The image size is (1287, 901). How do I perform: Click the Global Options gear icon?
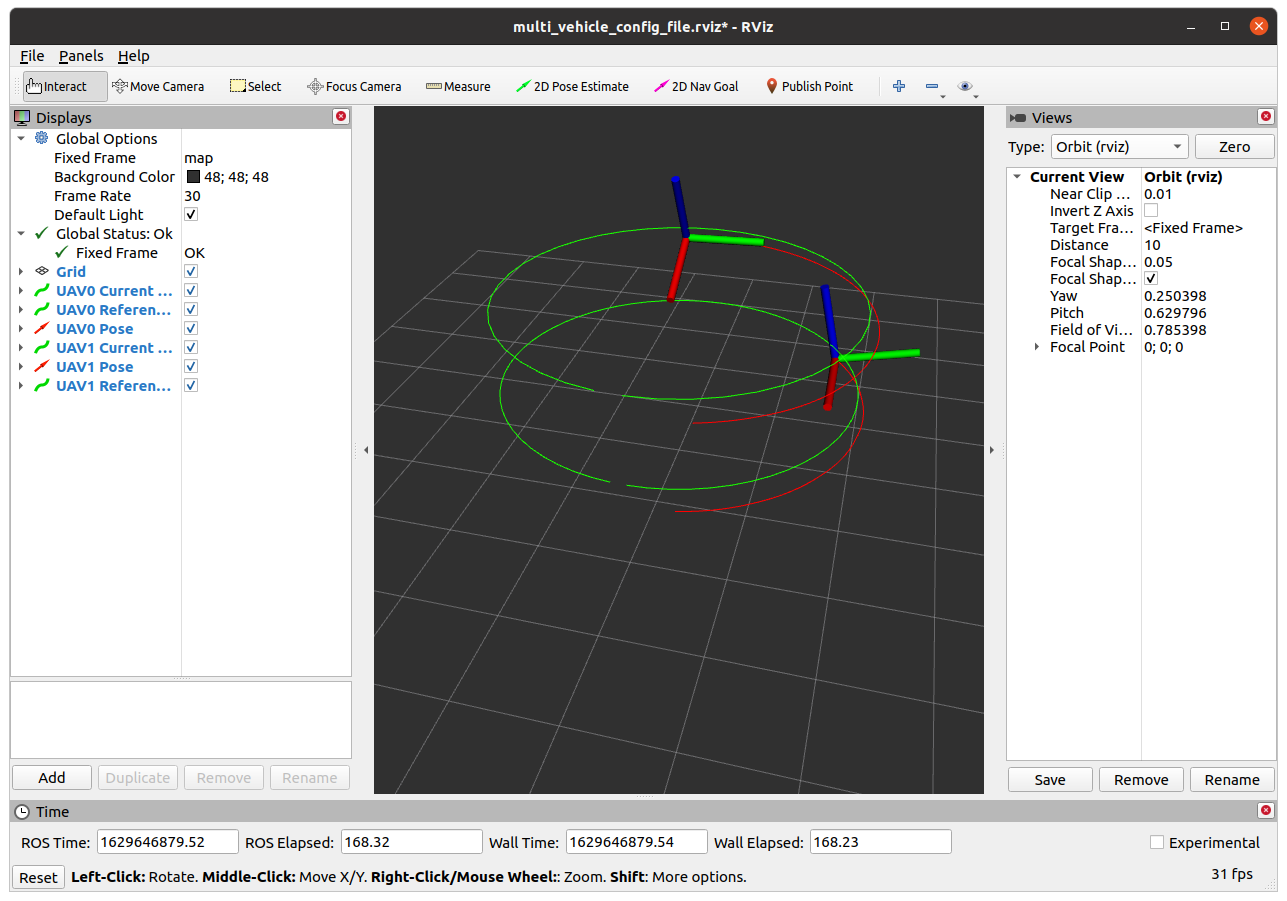[x=42, y=138]
